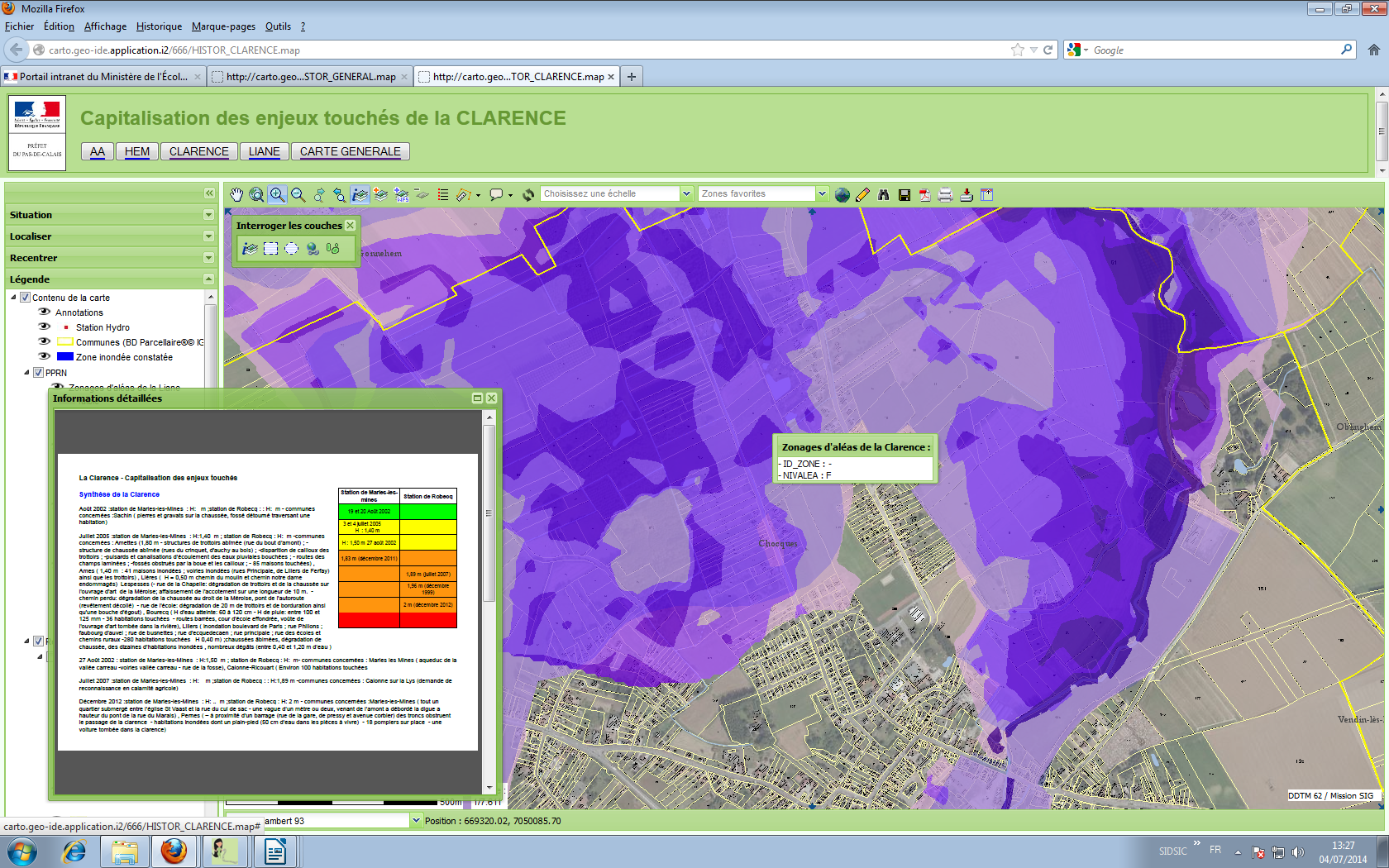Open the measure tool dropdown arrow
Image resolution: width=1389 pixels, height=868 pixels.
click(x=478, y=196)
